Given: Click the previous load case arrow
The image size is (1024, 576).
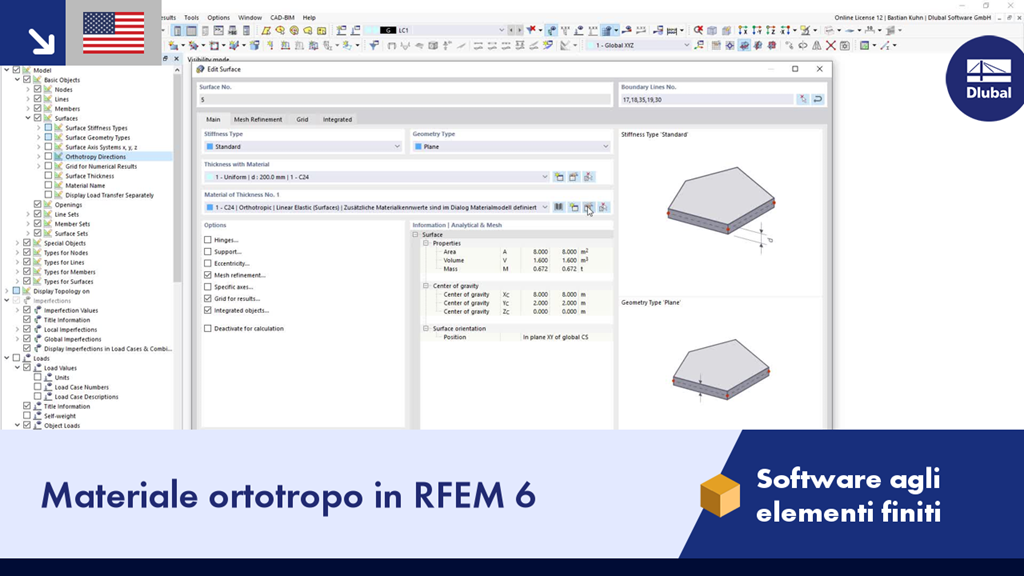Looking at the screenshot, I should coord(511,30).
